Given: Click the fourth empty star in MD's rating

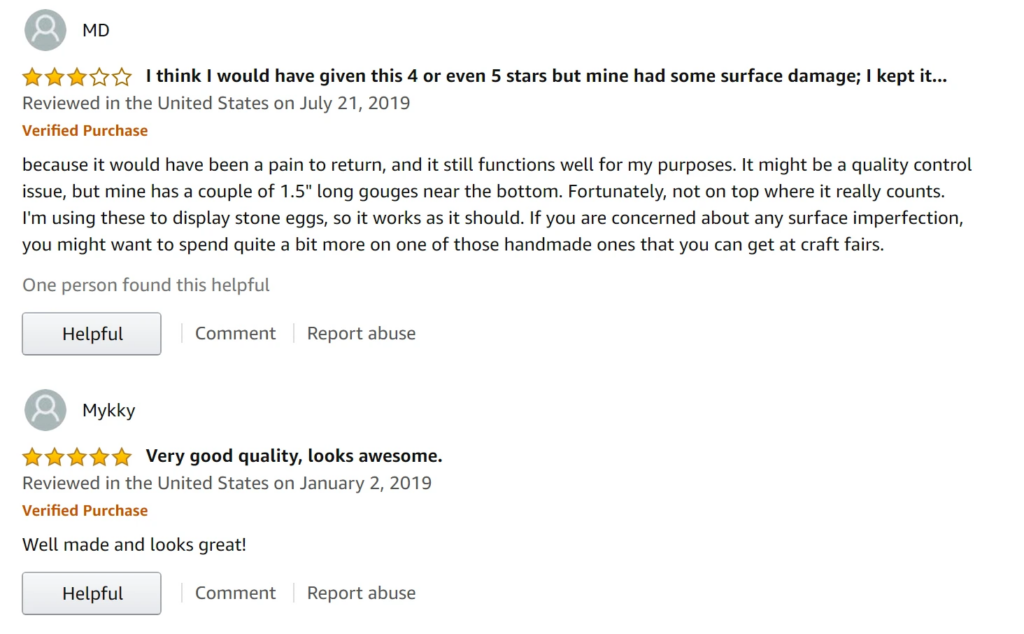Looking at the screenshot, I should [x=99, y=75].
